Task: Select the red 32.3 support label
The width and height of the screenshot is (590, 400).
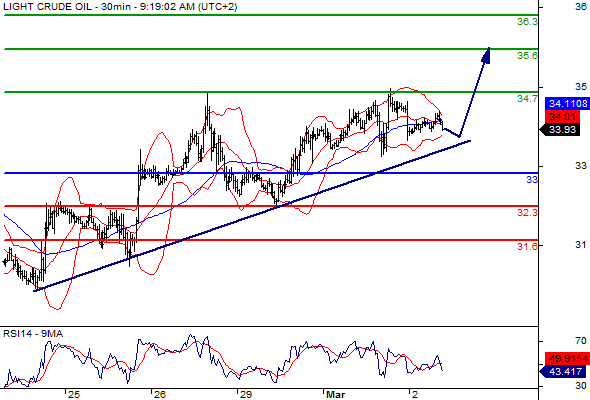Action: pos(527,213)
